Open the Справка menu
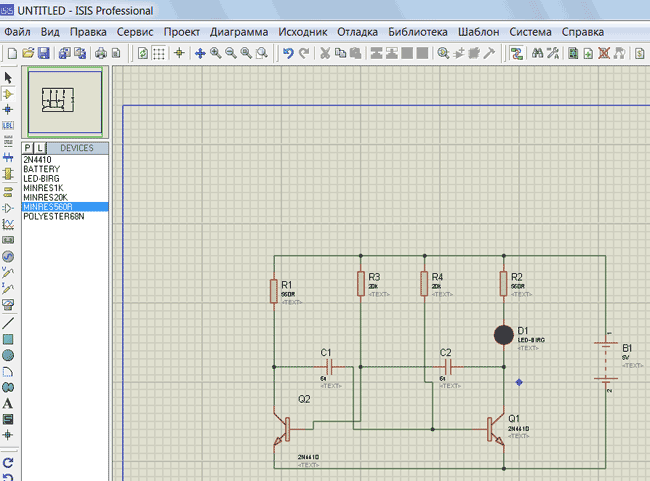 (x=583, y=32)
